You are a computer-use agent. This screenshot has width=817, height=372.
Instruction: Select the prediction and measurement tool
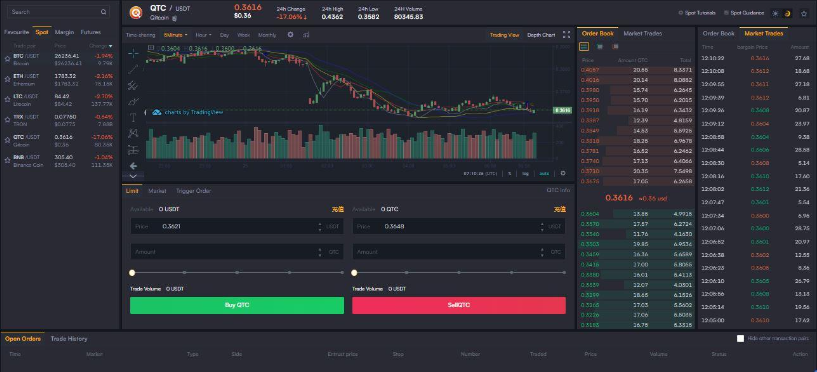133,150
